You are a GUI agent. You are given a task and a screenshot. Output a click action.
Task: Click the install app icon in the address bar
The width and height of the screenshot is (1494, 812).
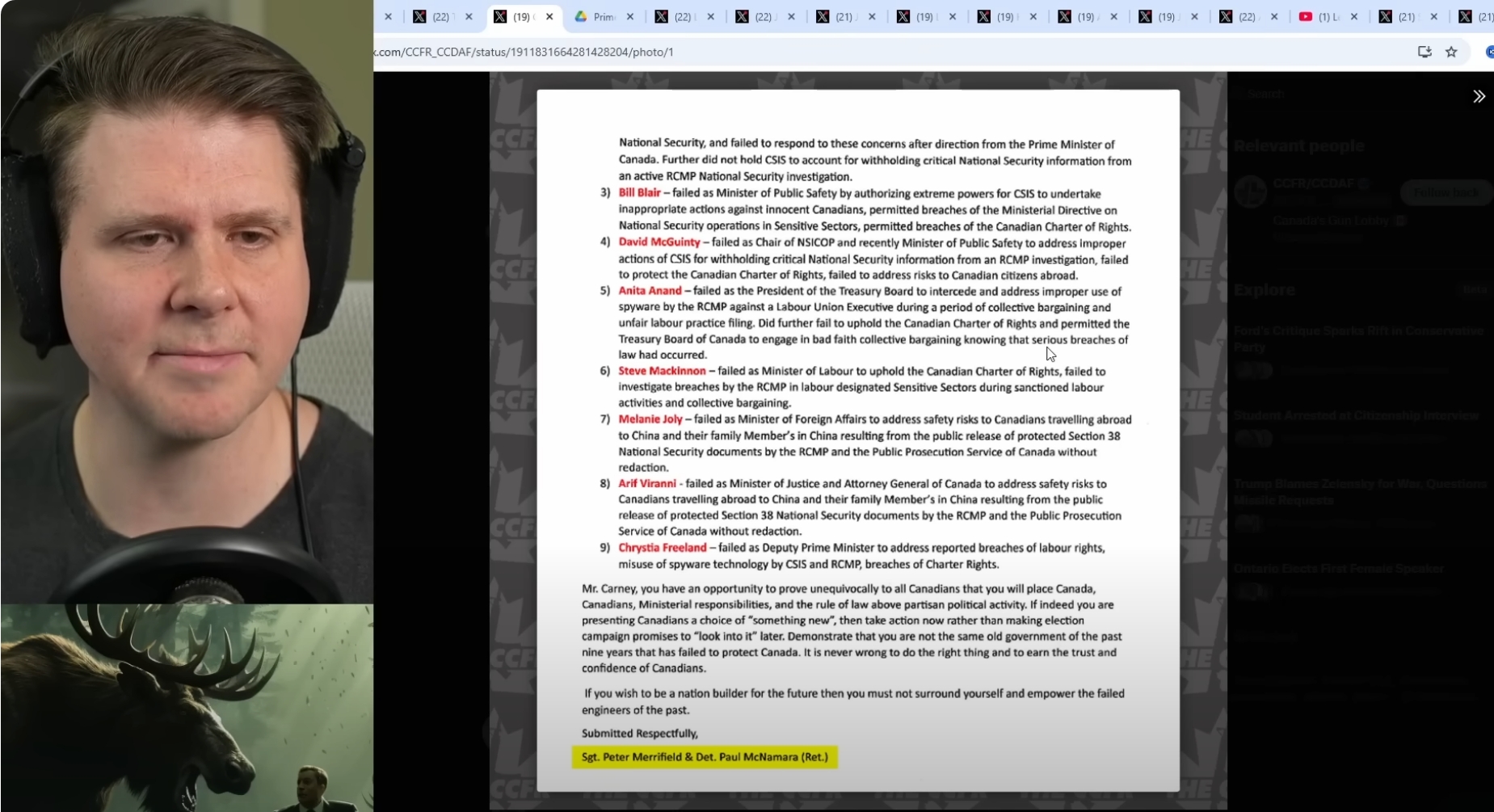[x=1424, y=52]
